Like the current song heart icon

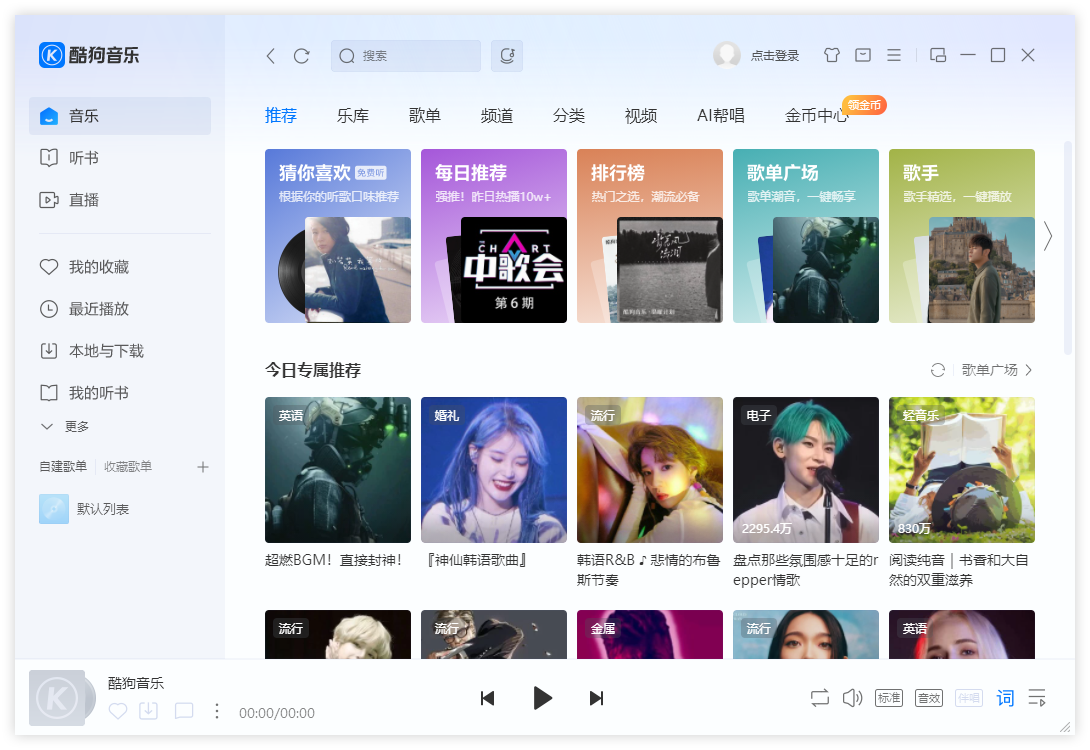click(x=118, y=711)
